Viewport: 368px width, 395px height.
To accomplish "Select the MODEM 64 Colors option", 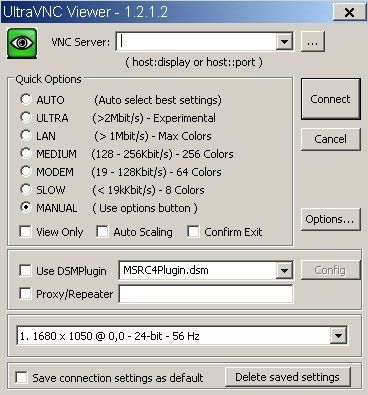I will (x=26, y=171).
